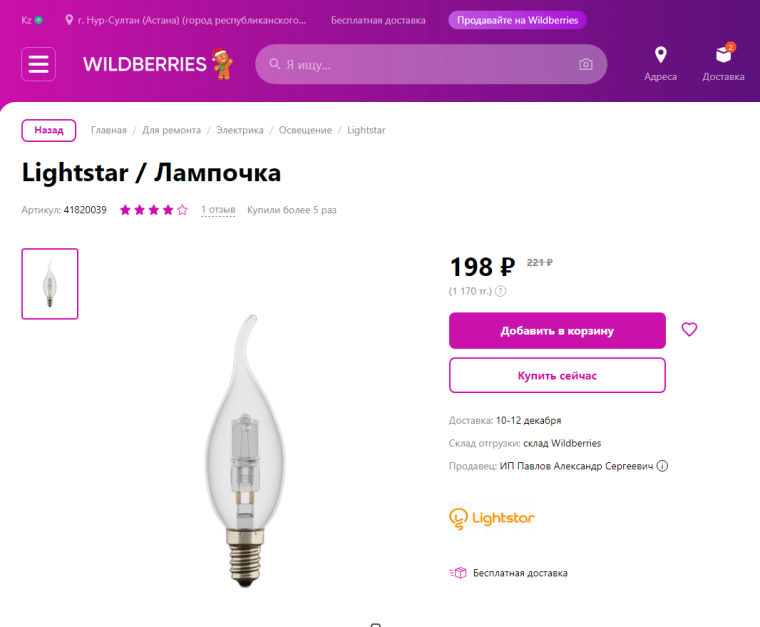
Task: Click the Wildberries logo
Action: (x=145, y=64)
